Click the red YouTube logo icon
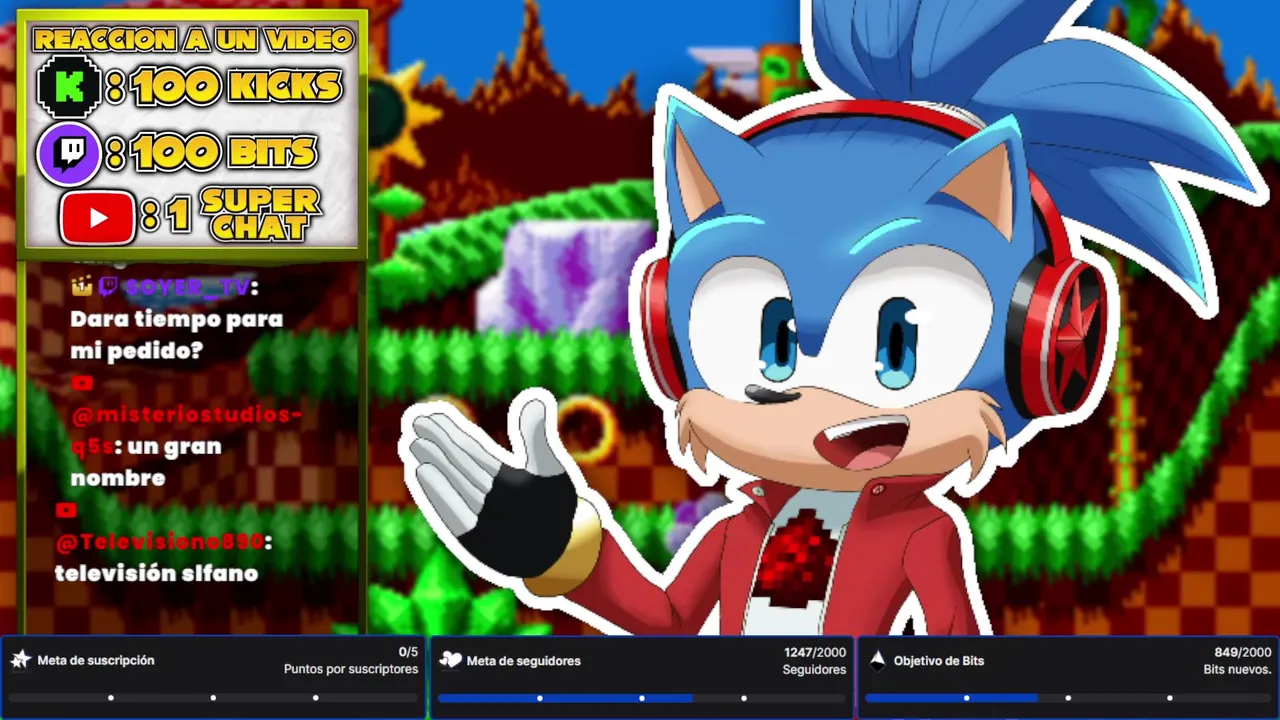The width and height of the screenshot is (1280, 720). click(97, 217)
